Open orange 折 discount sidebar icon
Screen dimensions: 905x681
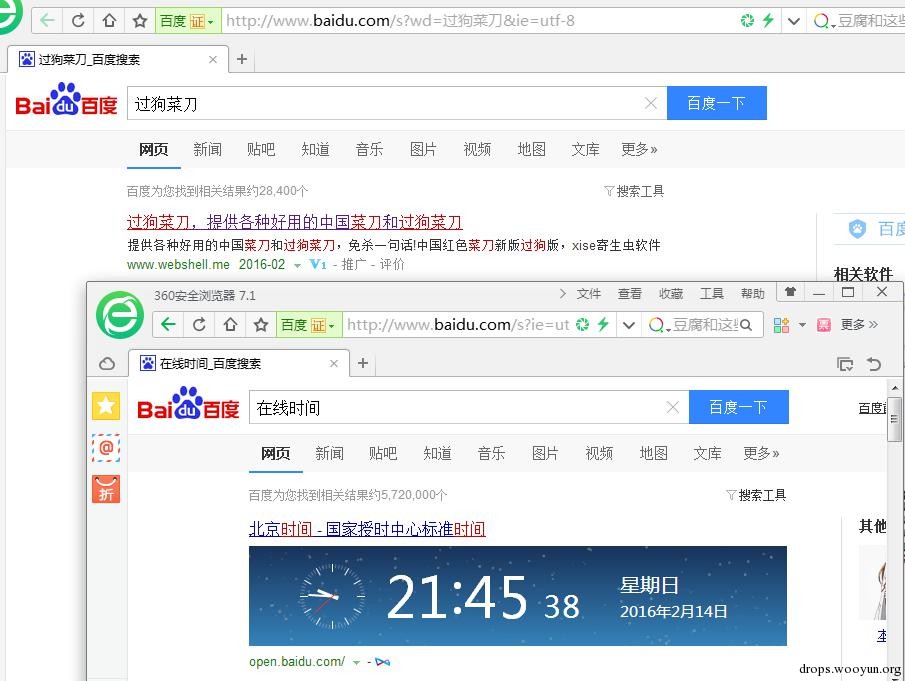106,489
